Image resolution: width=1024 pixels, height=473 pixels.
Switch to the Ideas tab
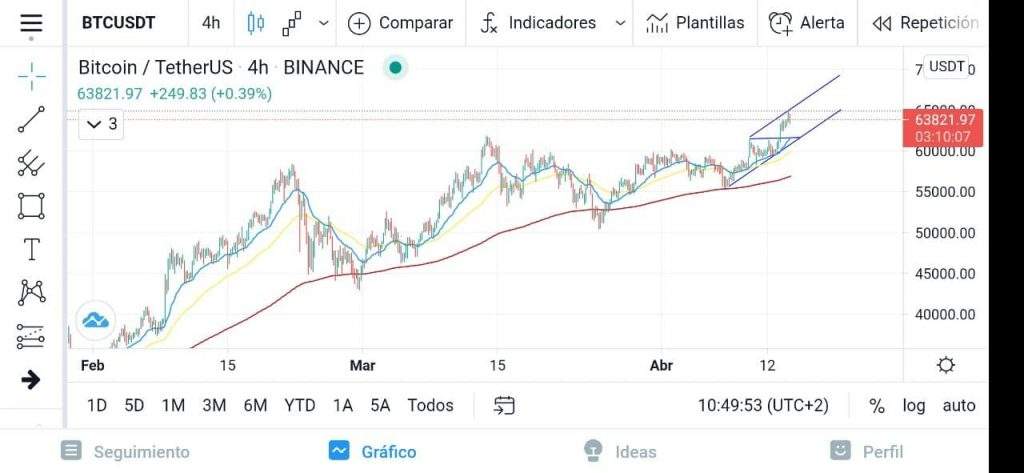pyautogui.click(x=620, y=451)
